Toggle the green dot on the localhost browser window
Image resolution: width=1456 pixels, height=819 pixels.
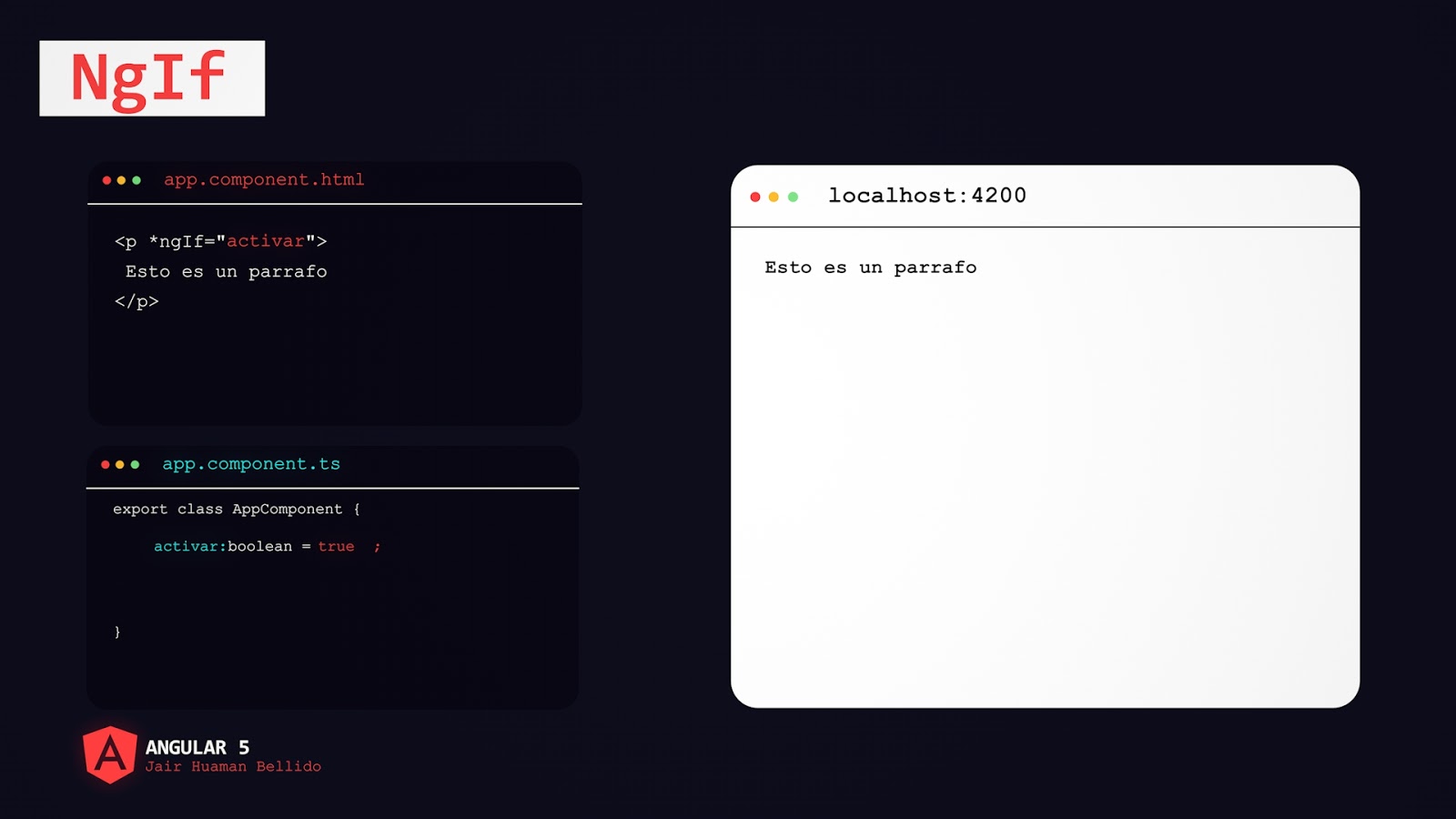794,196
